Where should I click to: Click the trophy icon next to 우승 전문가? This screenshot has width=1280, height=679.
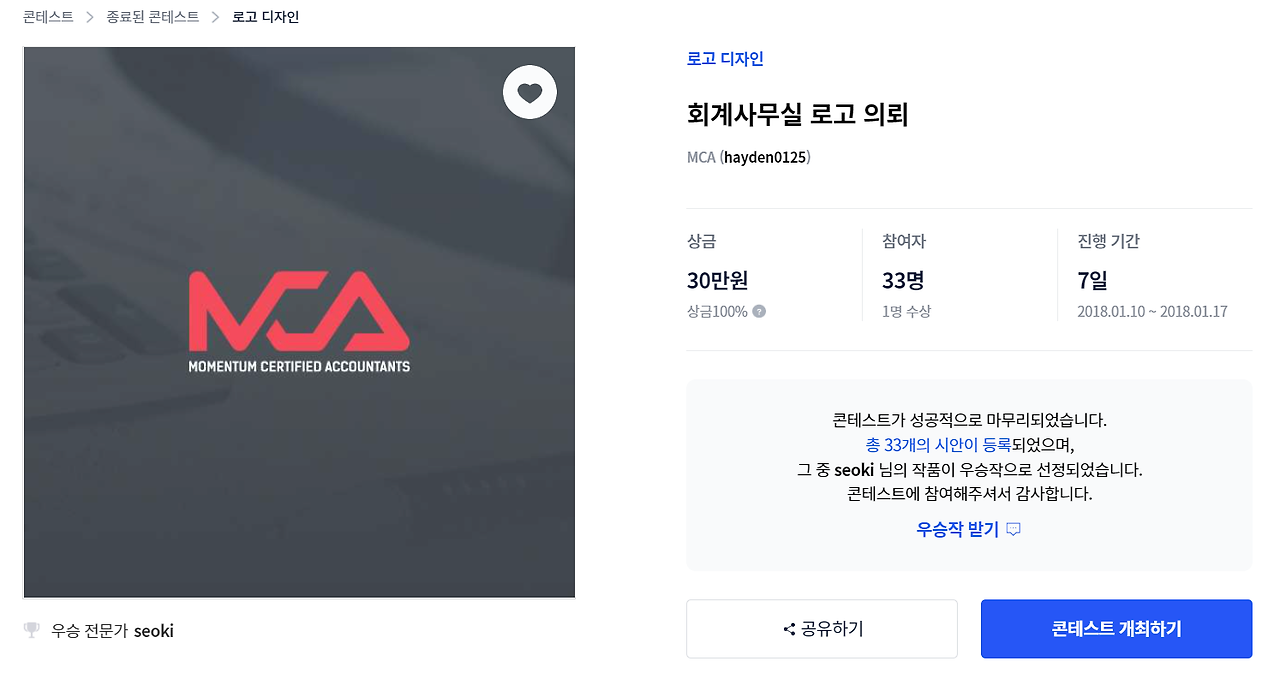[32, 630]
